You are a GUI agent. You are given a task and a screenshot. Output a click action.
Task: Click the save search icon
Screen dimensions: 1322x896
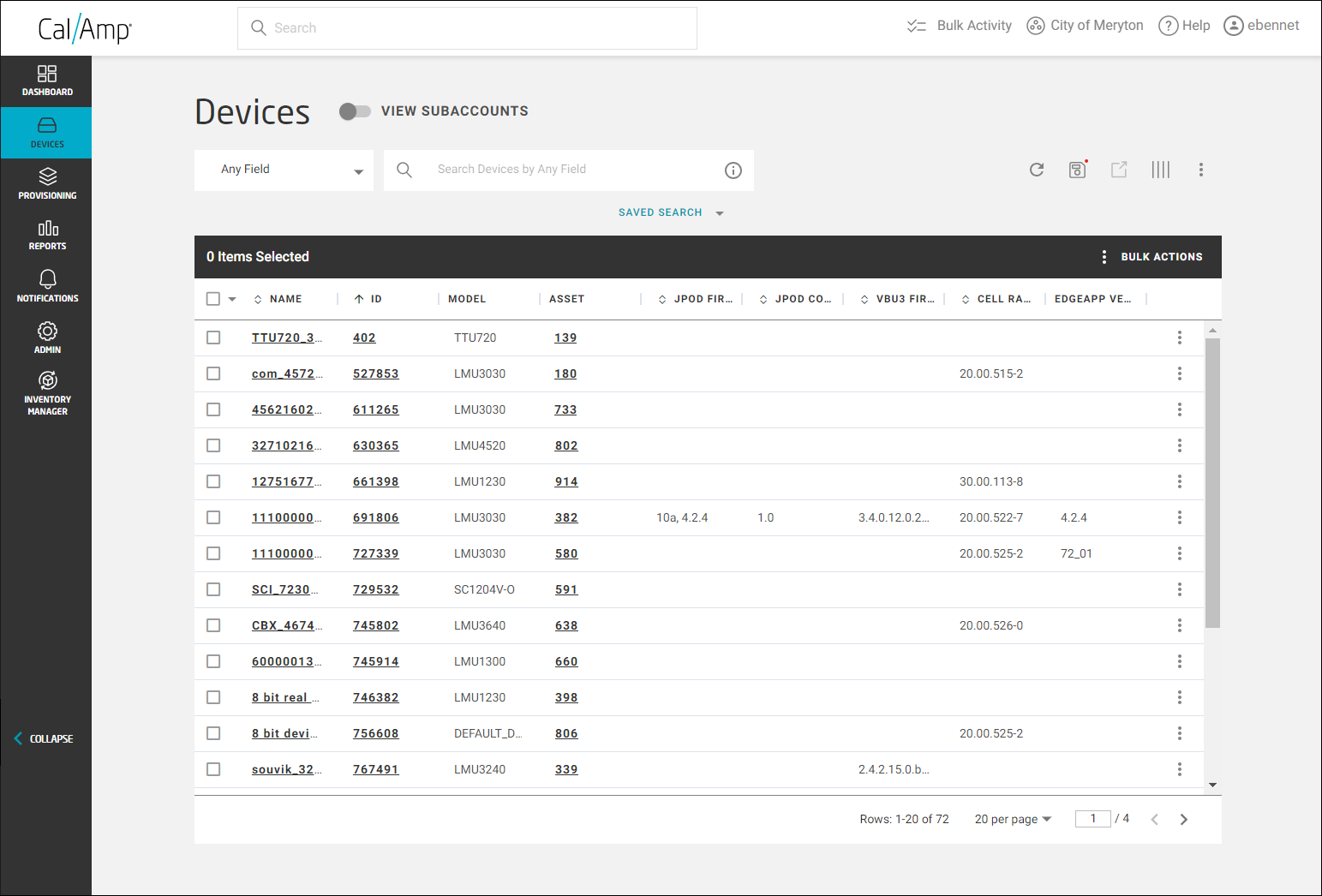tap(1078, 170)
